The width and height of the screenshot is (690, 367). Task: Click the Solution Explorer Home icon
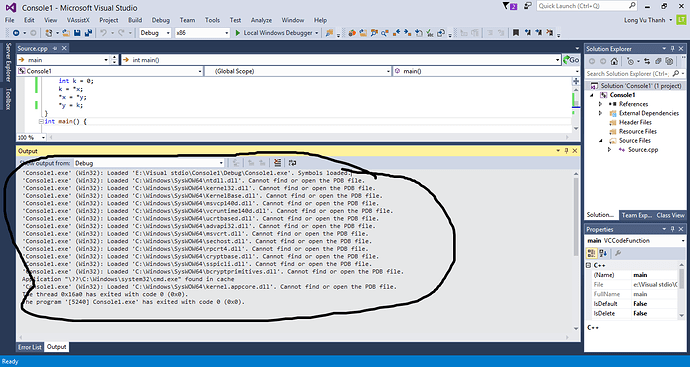click(614, 62)
